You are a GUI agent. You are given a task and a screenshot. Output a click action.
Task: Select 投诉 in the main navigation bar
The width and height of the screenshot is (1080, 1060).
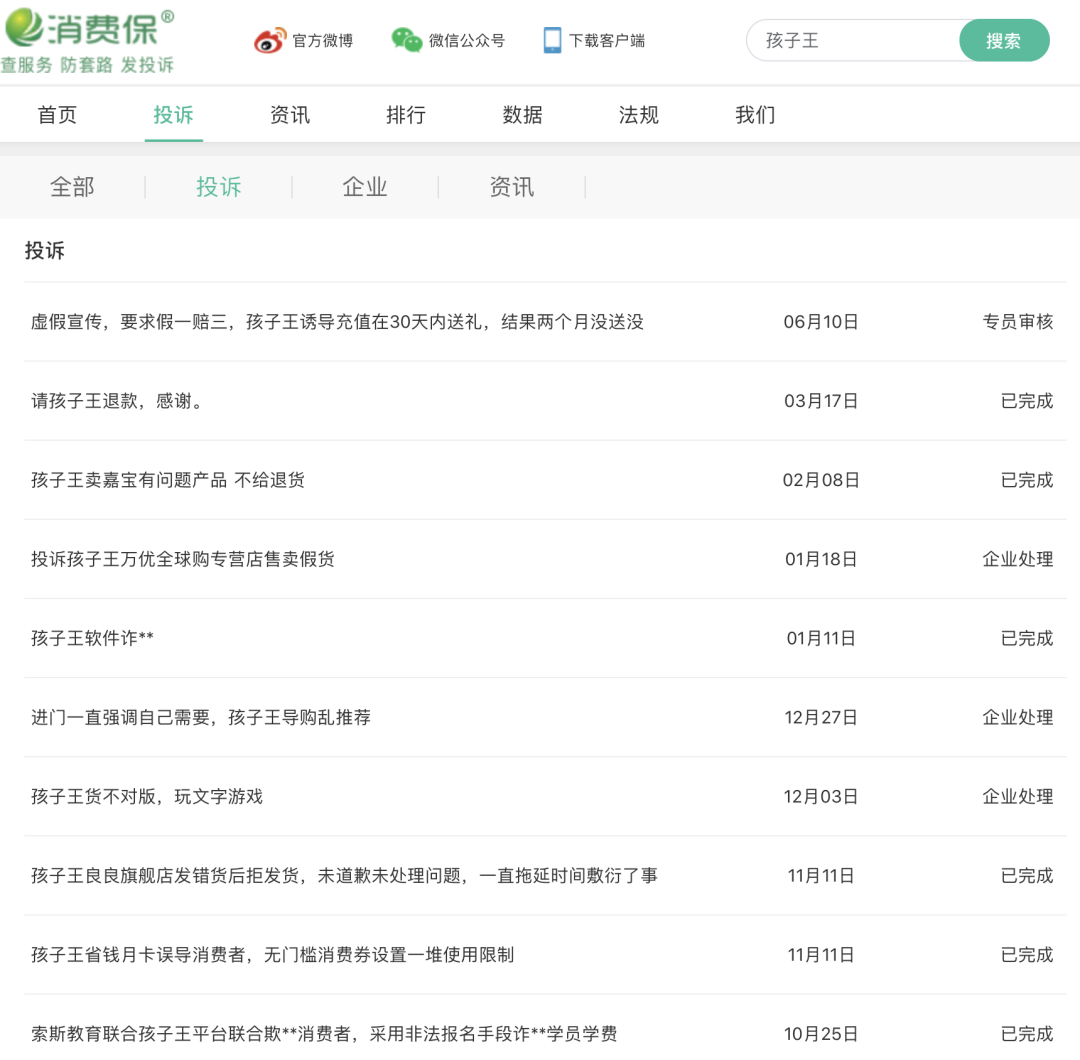pyautogui.click(x=174, y=115)
